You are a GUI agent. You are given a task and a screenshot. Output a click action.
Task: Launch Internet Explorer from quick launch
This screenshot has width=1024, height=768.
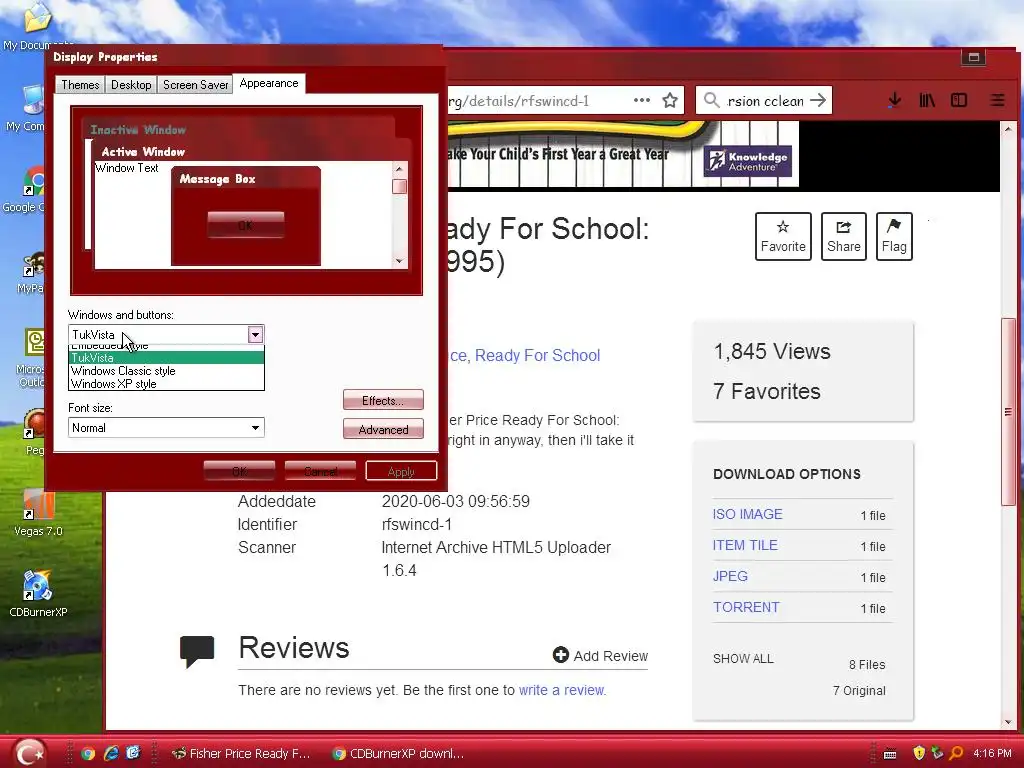pos(111,753)
